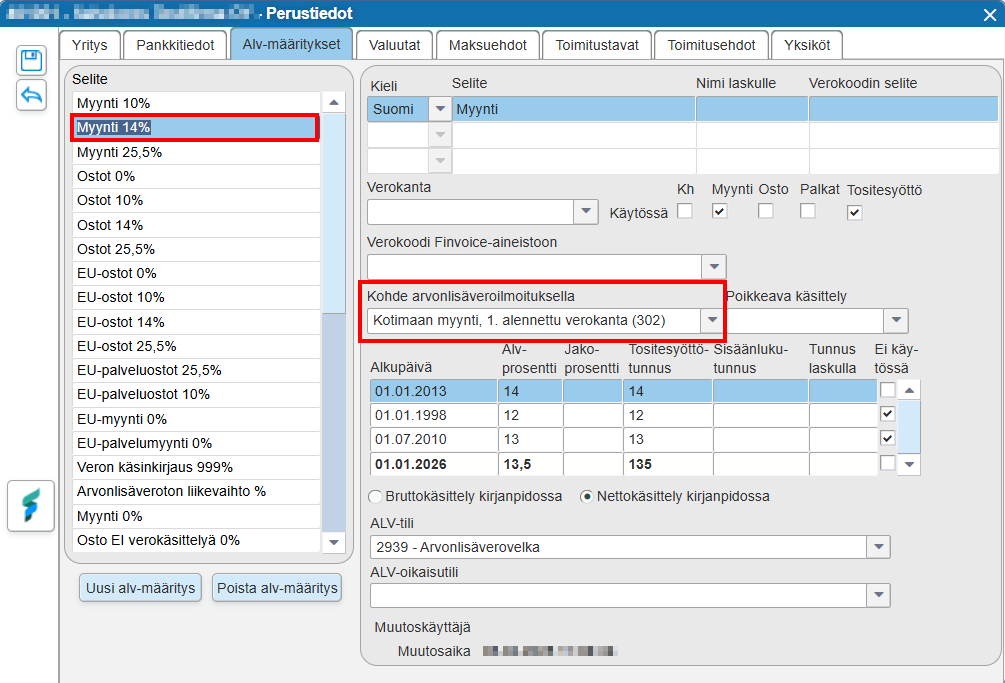Select Myynti 0% list entry
This screenshot has height=683, width=1005.
coord(196,516)
